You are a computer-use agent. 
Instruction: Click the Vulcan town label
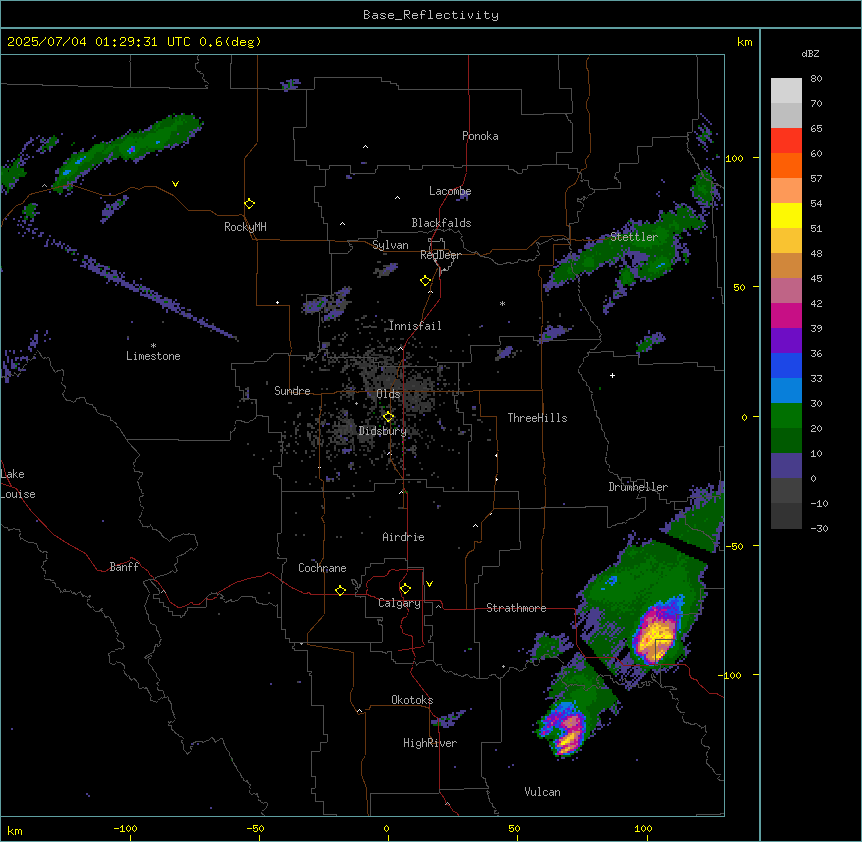coord(542,792)
